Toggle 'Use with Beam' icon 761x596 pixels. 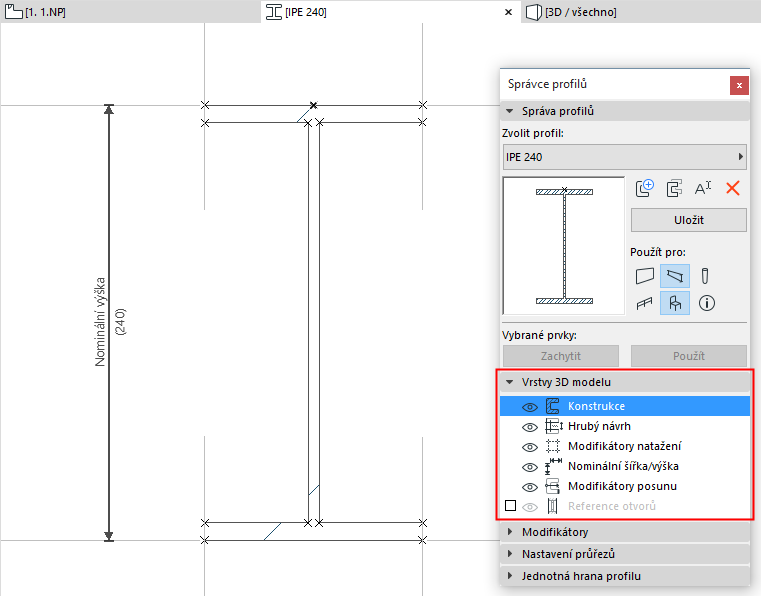pos(675,276)
